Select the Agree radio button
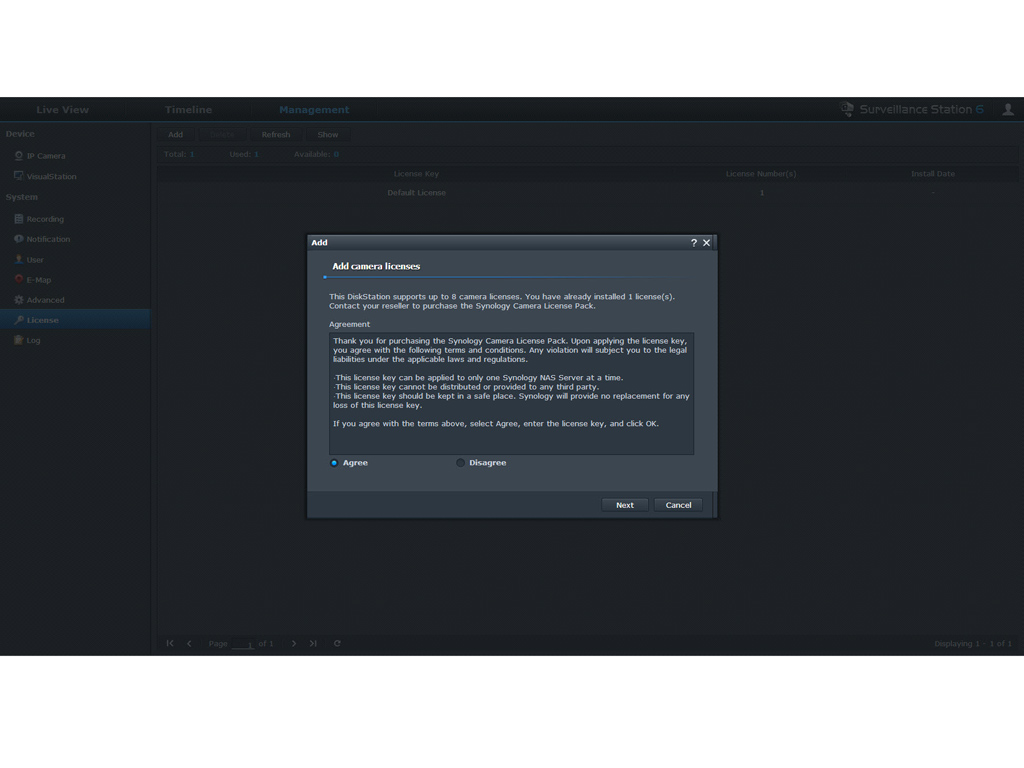Image resolution: width=1024 pixels, height=768 pixels. (334, 463)
